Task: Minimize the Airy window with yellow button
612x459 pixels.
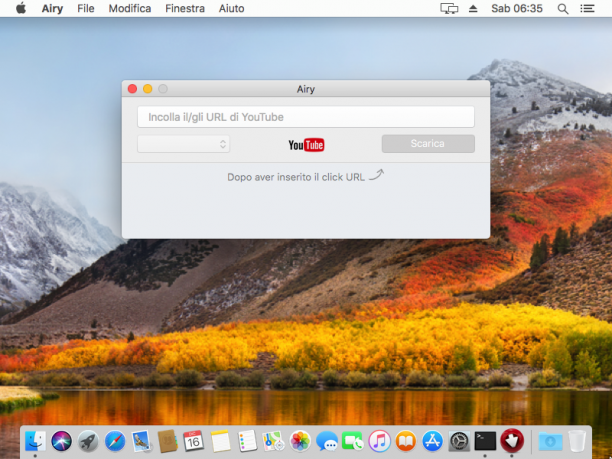Action: [x=148, y=89]
